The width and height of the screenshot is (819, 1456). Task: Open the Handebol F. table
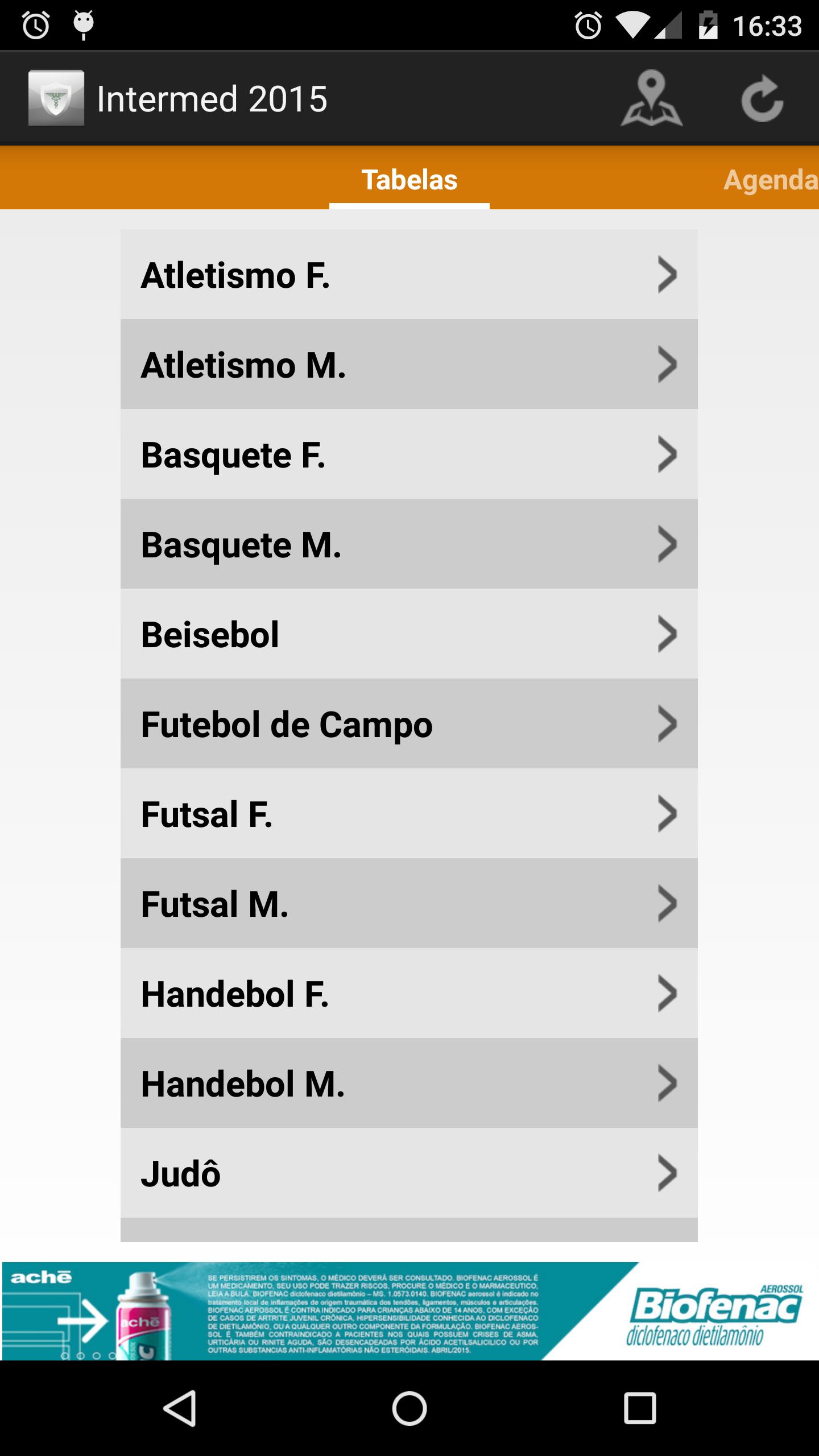point(408,994)
